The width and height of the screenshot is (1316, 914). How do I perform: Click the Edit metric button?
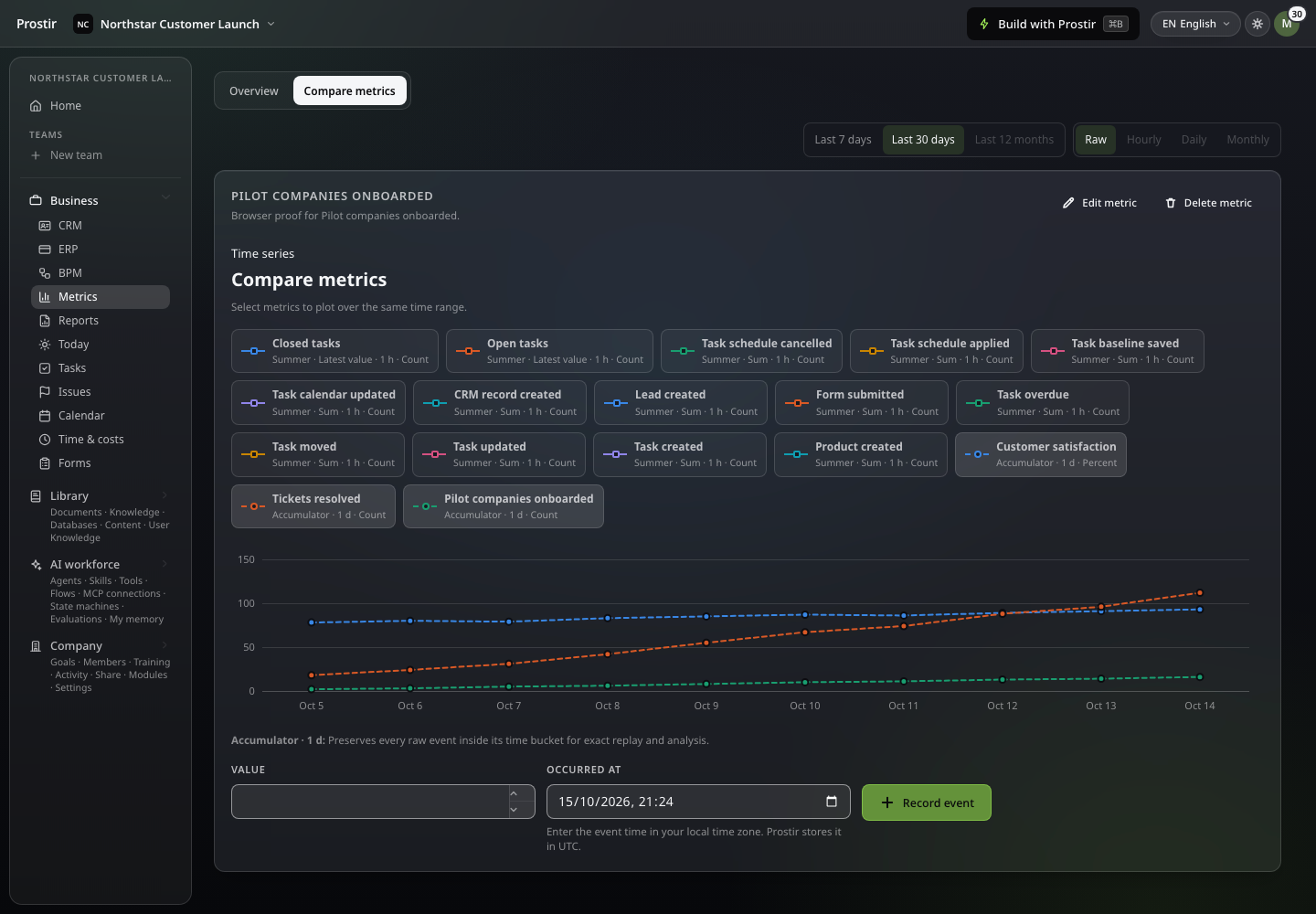coord(1100,203)
